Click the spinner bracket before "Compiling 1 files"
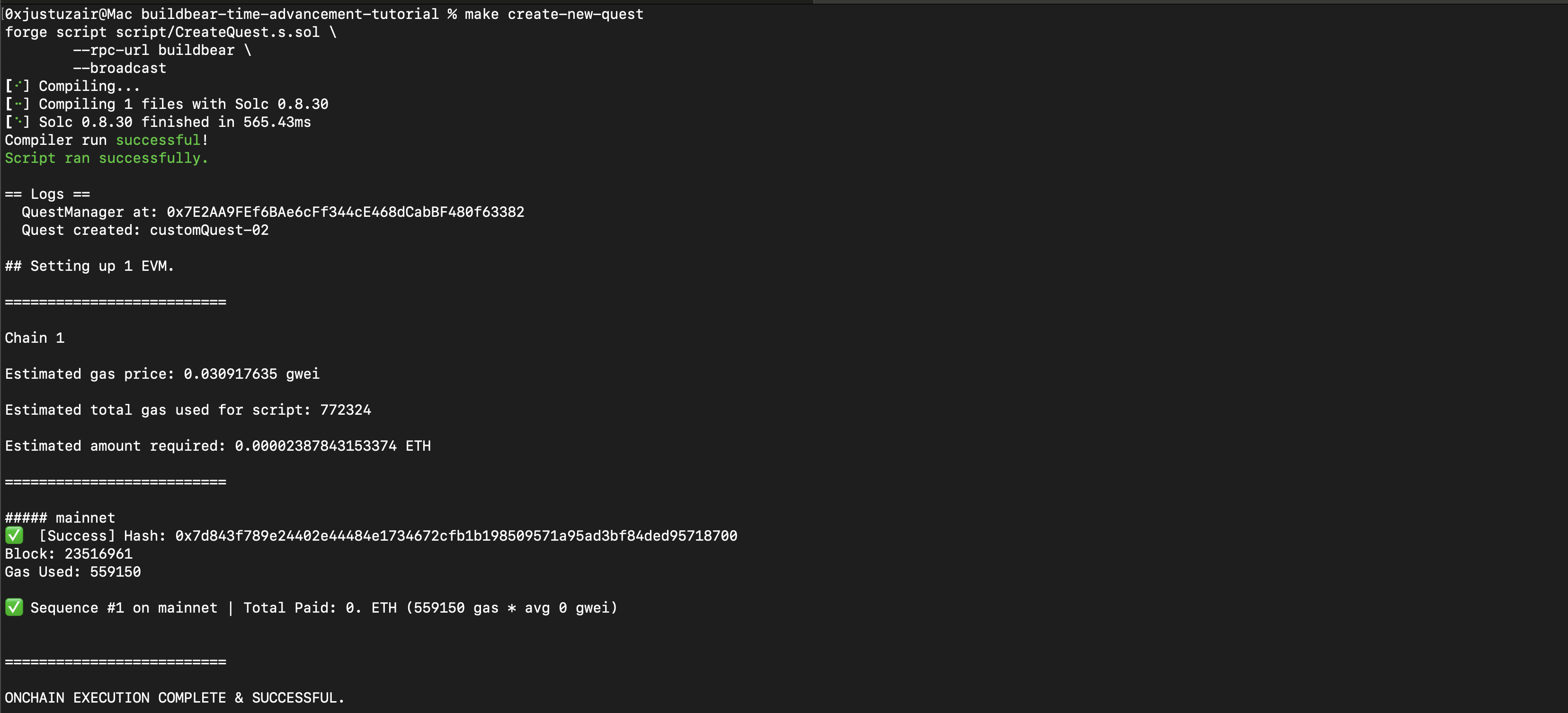Viewport: 1568px width, 713px height. (x=18, y=104)
